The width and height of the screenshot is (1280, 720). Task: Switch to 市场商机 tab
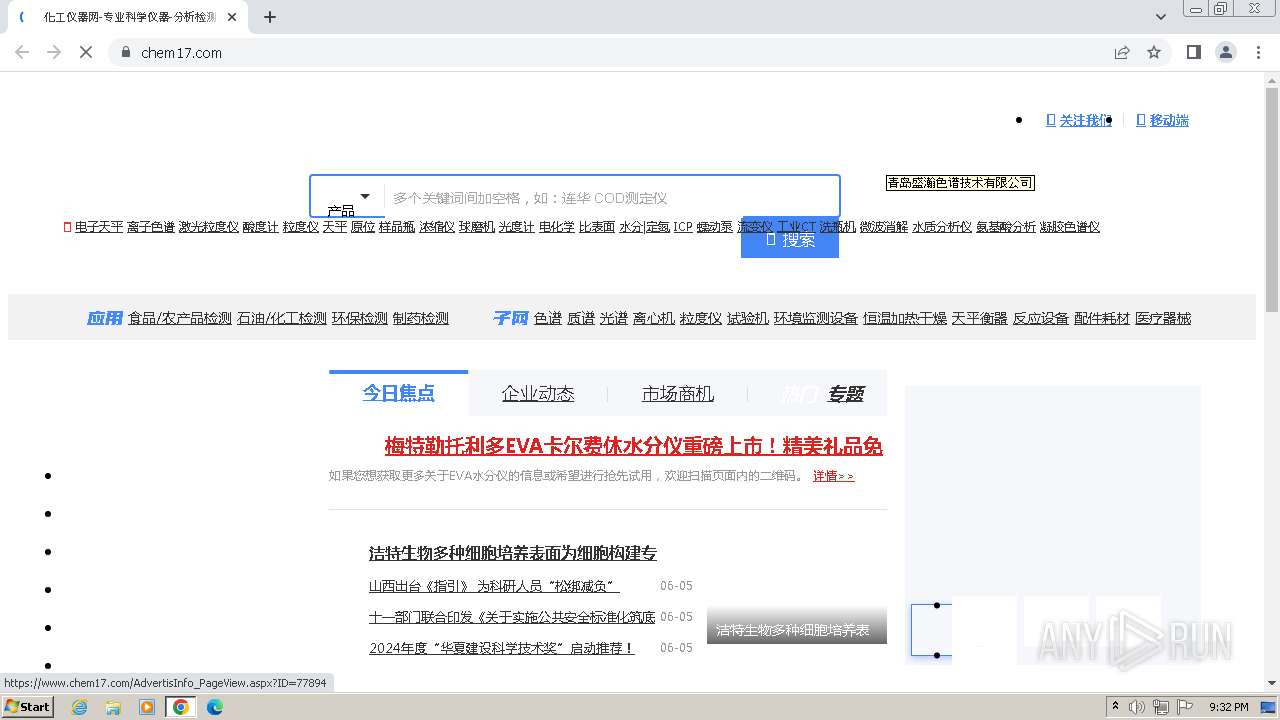pos(678,393)
